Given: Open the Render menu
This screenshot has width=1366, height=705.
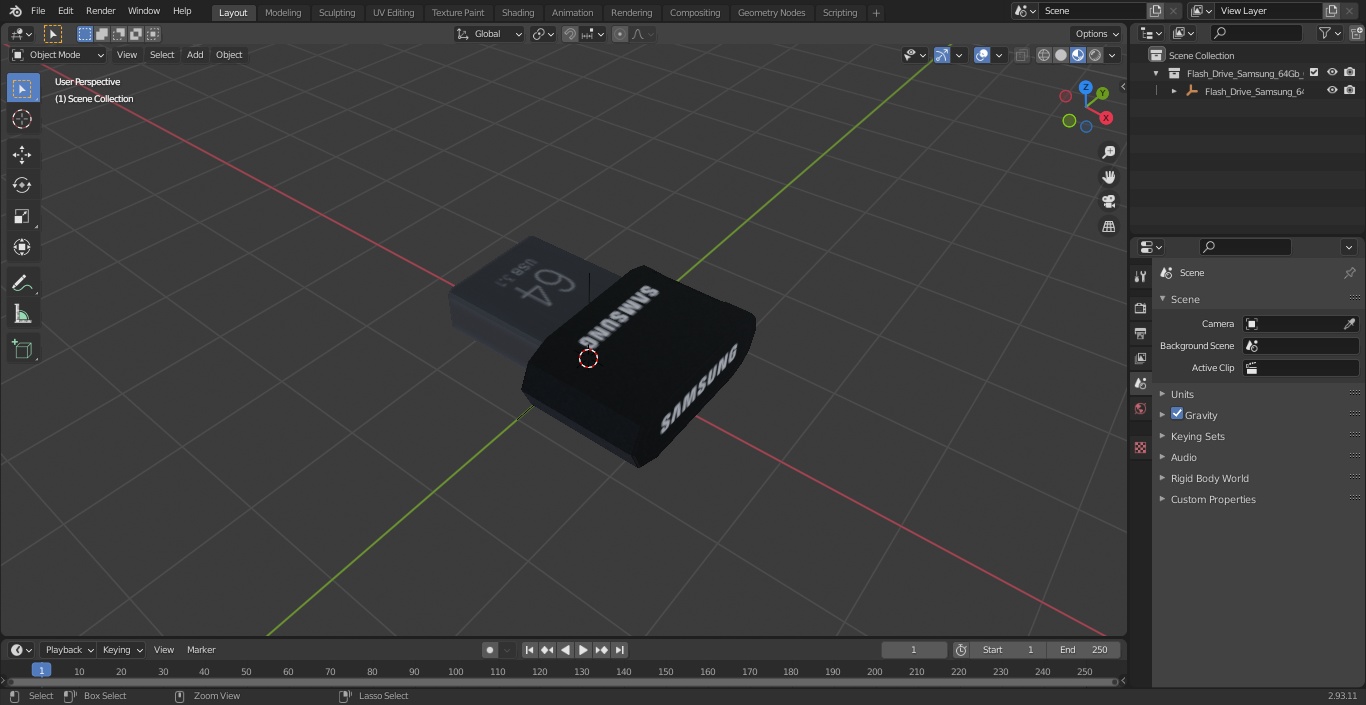Looking at the screenshot, I should 100,11.
